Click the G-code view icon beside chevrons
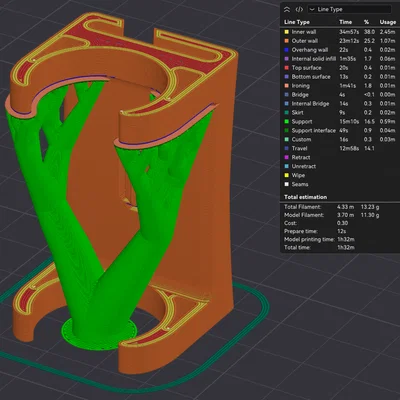 (299, 9)
